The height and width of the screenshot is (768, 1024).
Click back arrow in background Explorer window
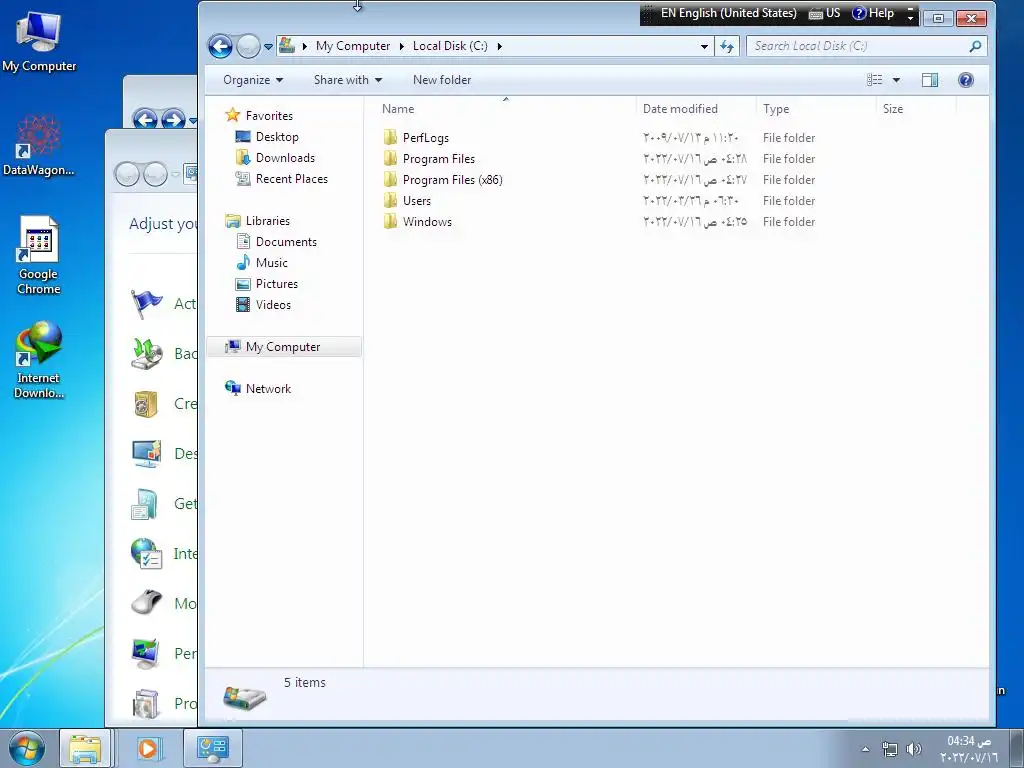point(145,120)
